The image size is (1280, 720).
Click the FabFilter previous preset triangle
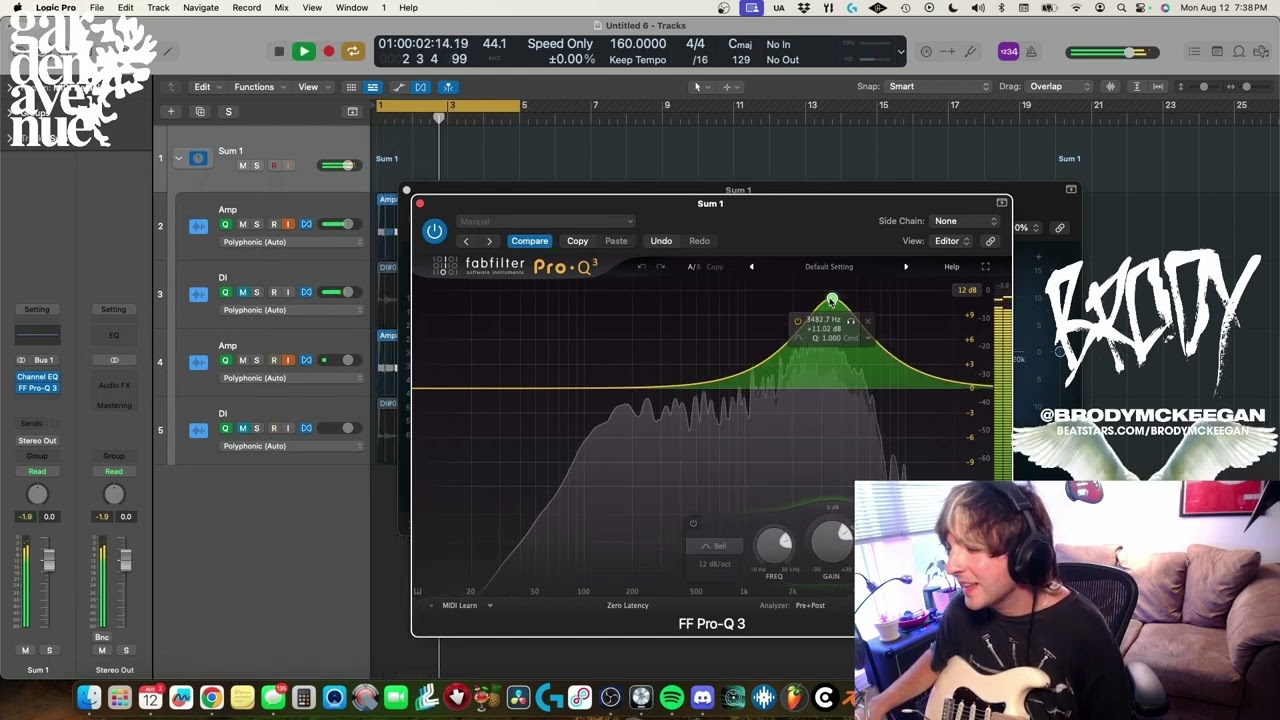pos(751,267)
